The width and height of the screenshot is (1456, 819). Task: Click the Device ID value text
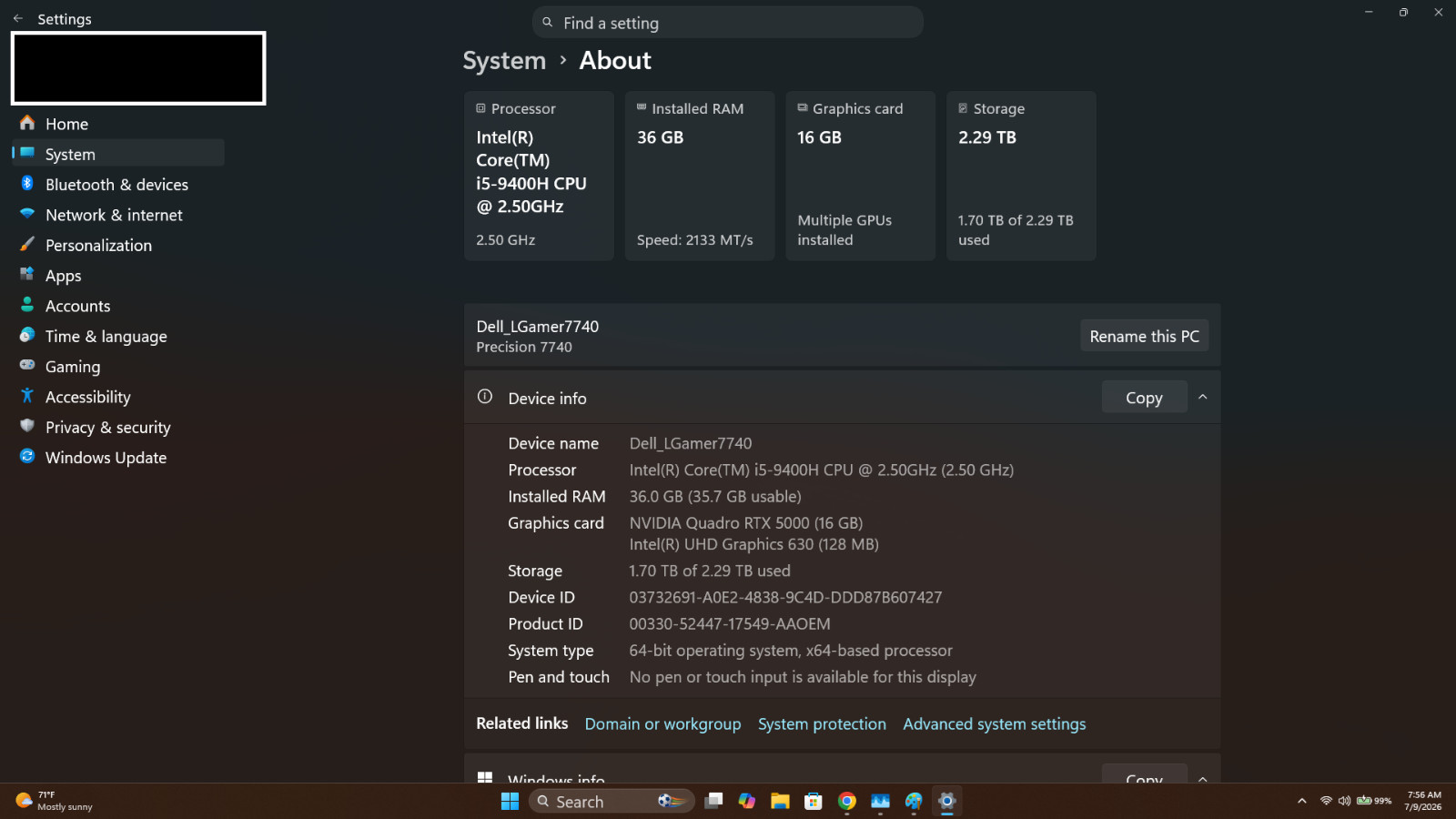click(x=785, y=598)
